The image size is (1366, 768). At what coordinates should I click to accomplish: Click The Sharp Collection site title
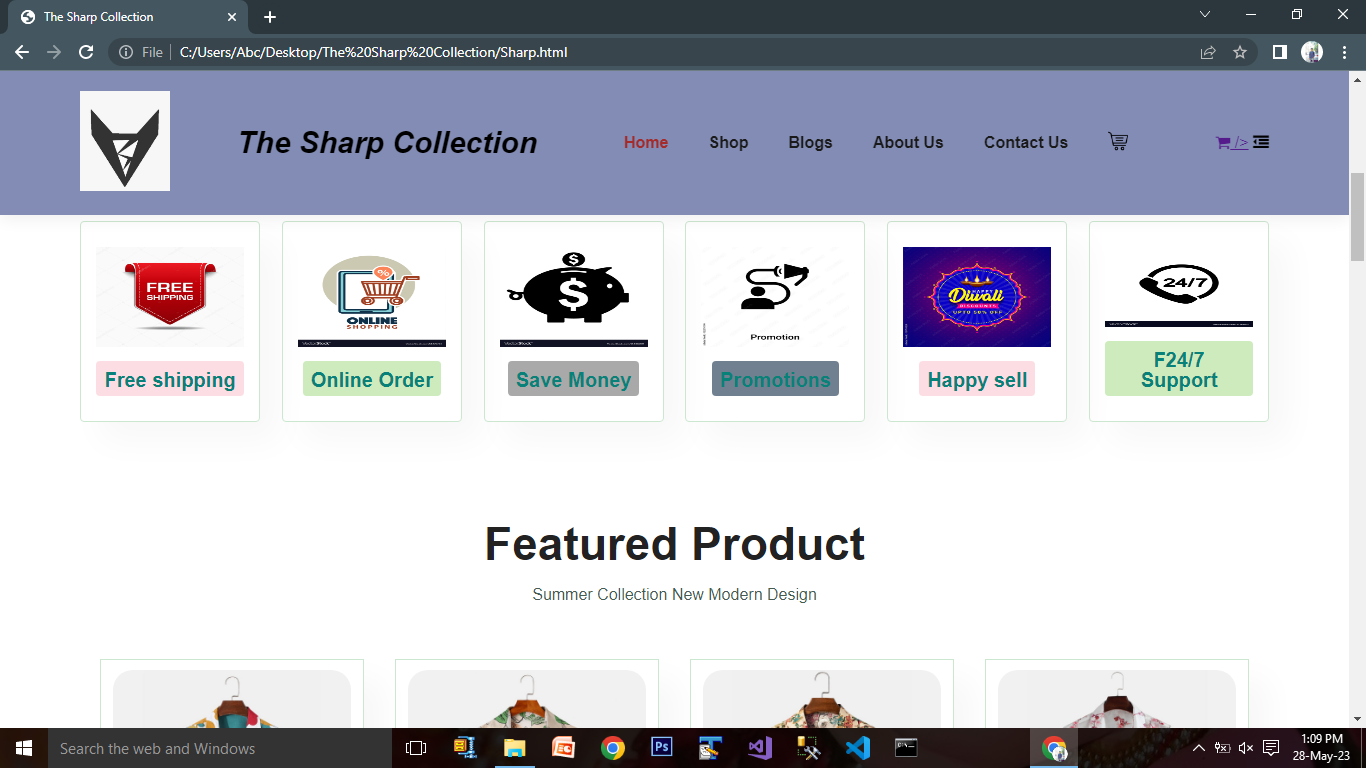point(388,142)
